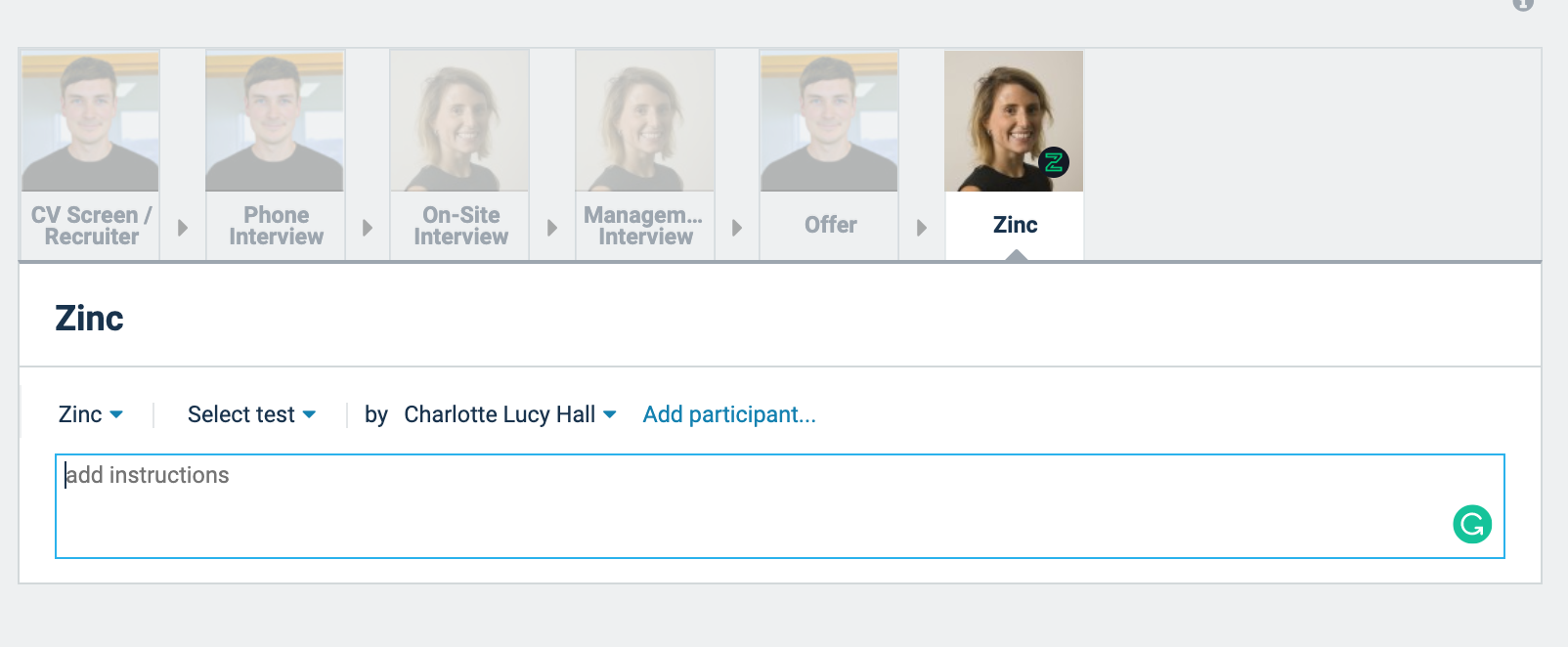Go to the Offer stage tab
The width and height of the screenshot is (1568, 647).
coord(830,226)
